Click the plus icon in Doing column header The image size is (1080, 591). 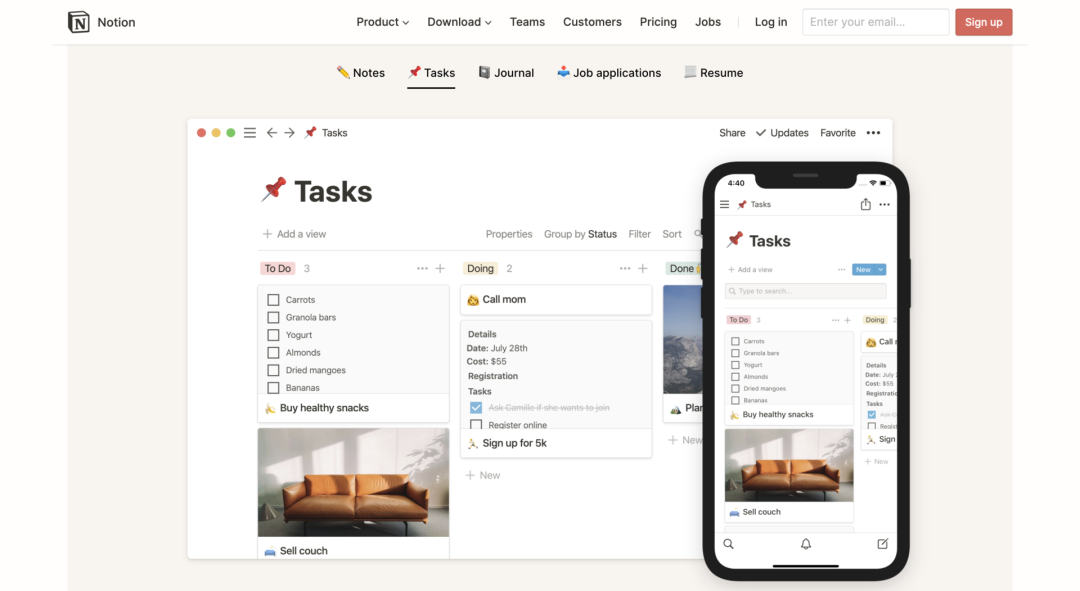tap(643, 269)
